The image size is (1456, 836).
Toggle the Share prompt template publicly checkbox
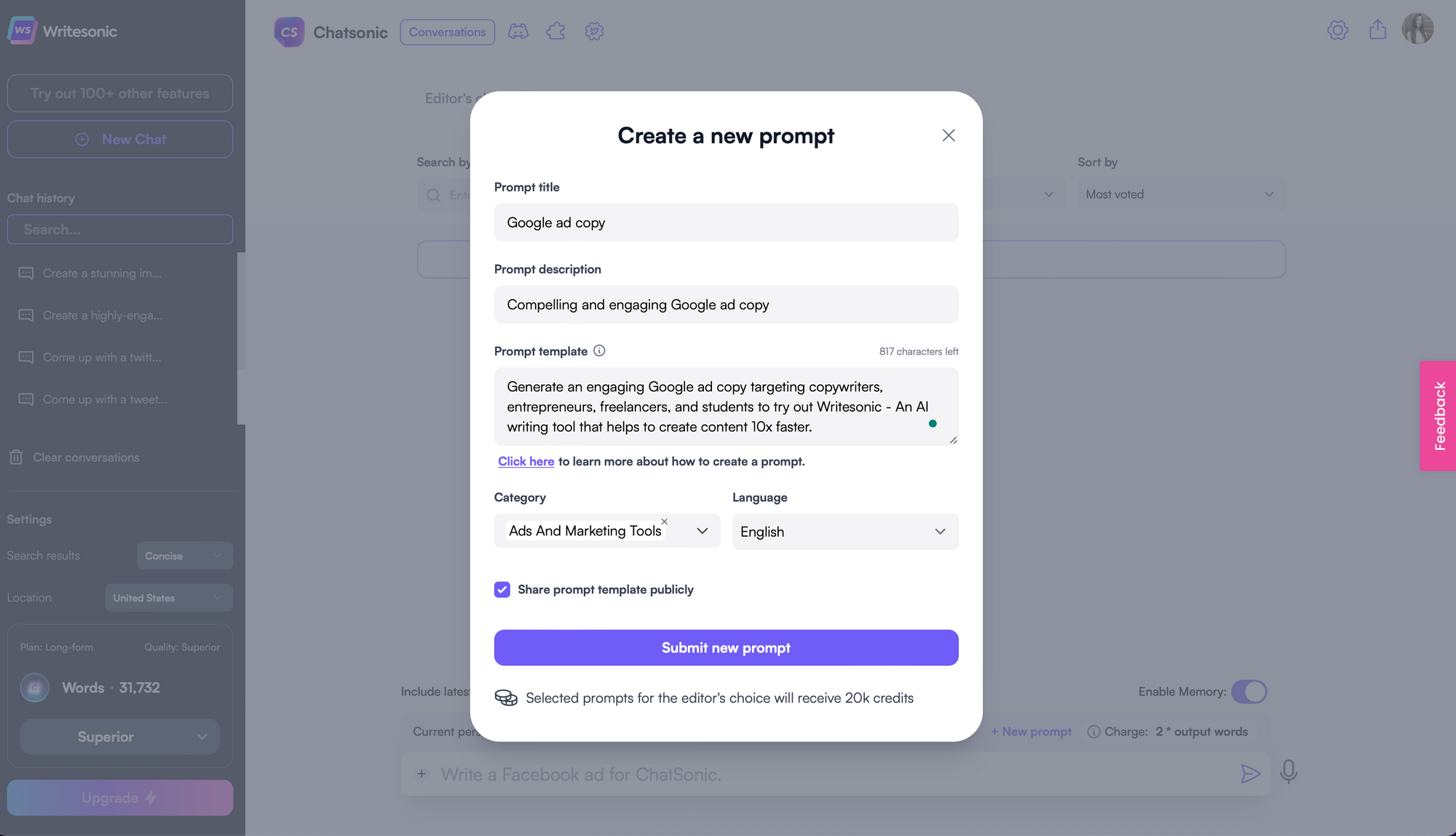[x=502, y=589]
